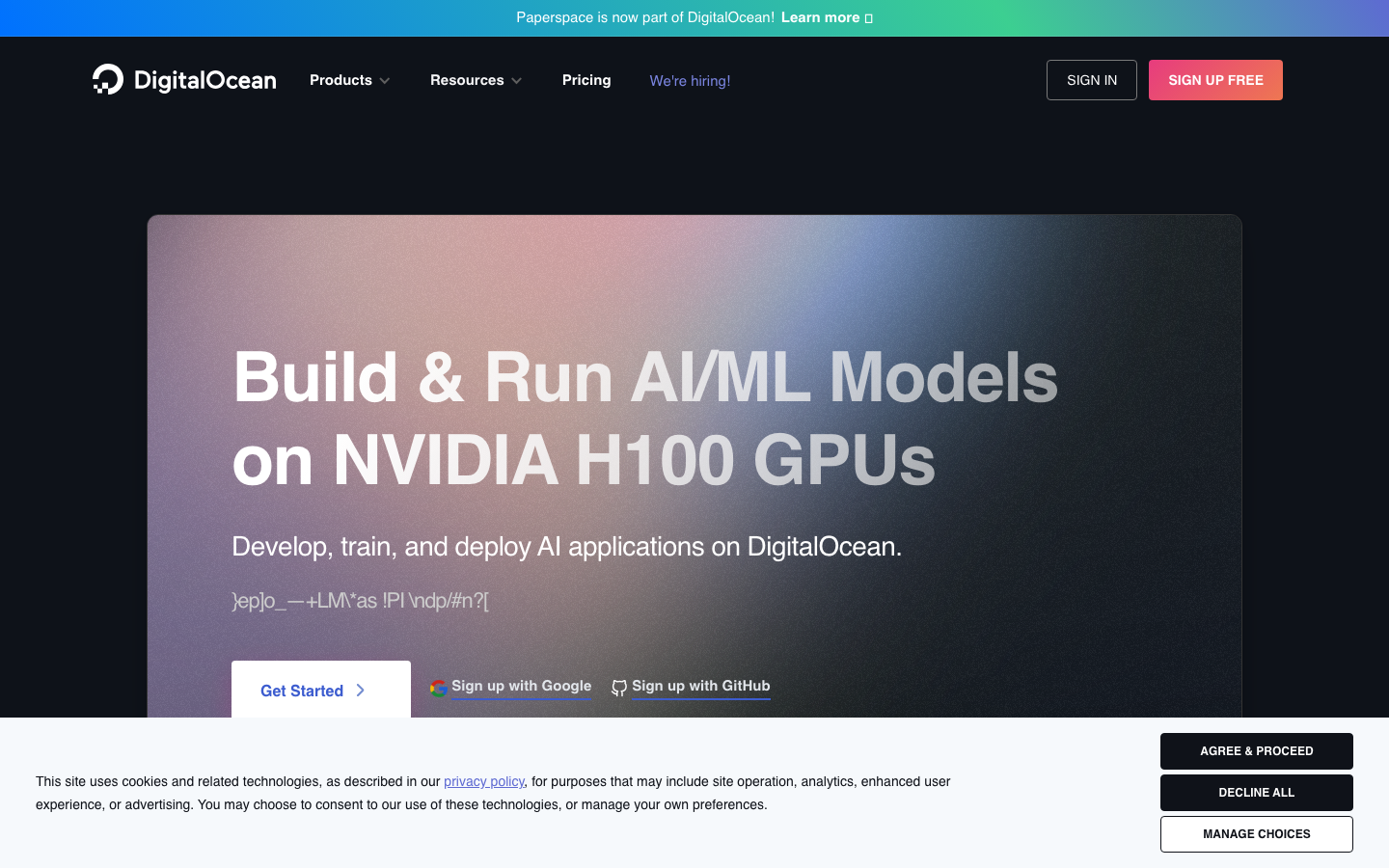This screenshot has width=1389, height=868.
Task: Click the DigitalOcean wordmark text
Action: (205, 80)
